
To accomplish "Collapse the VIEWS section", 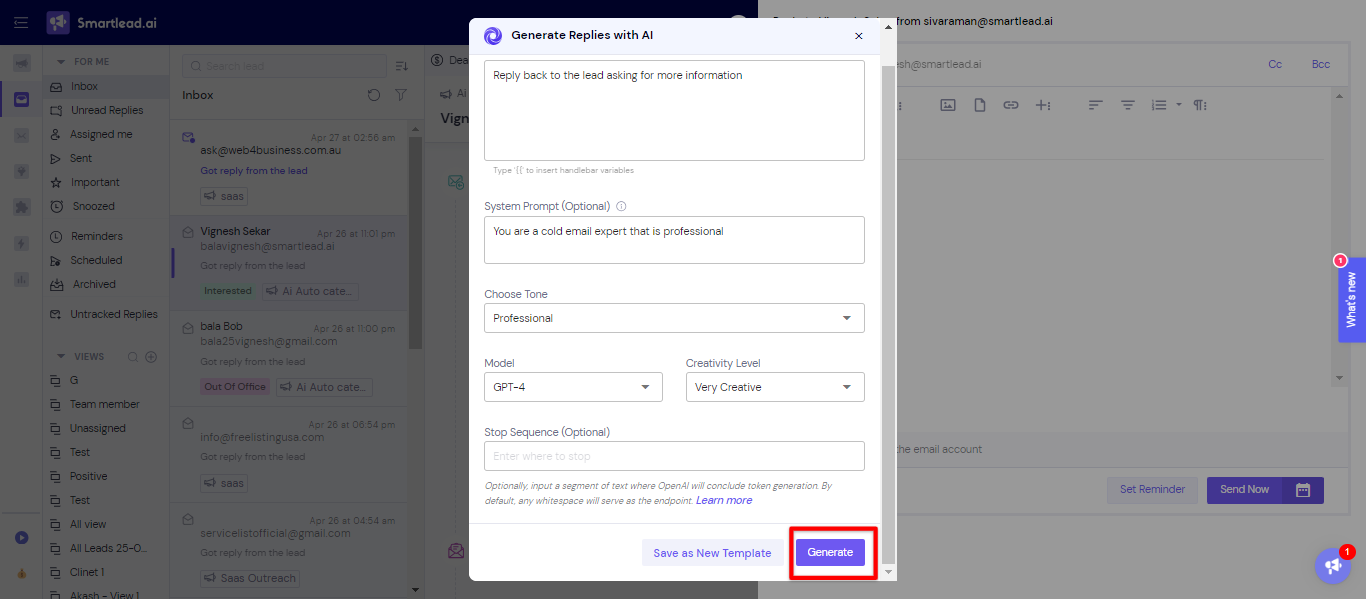I will point(61,357).
